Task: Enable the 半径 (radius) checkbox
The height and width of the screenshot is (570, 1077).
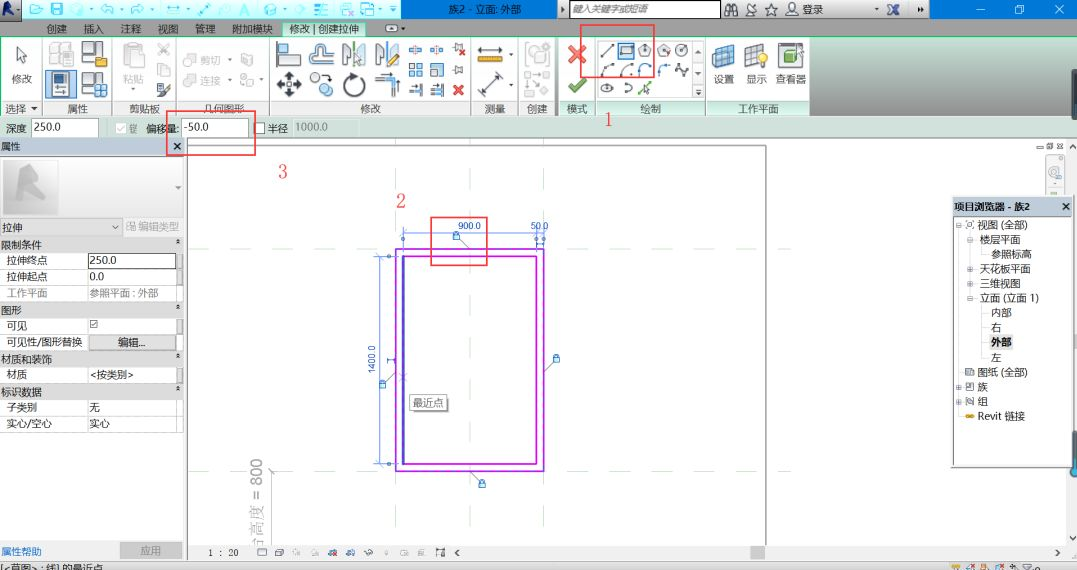Action: pos(260,128)
